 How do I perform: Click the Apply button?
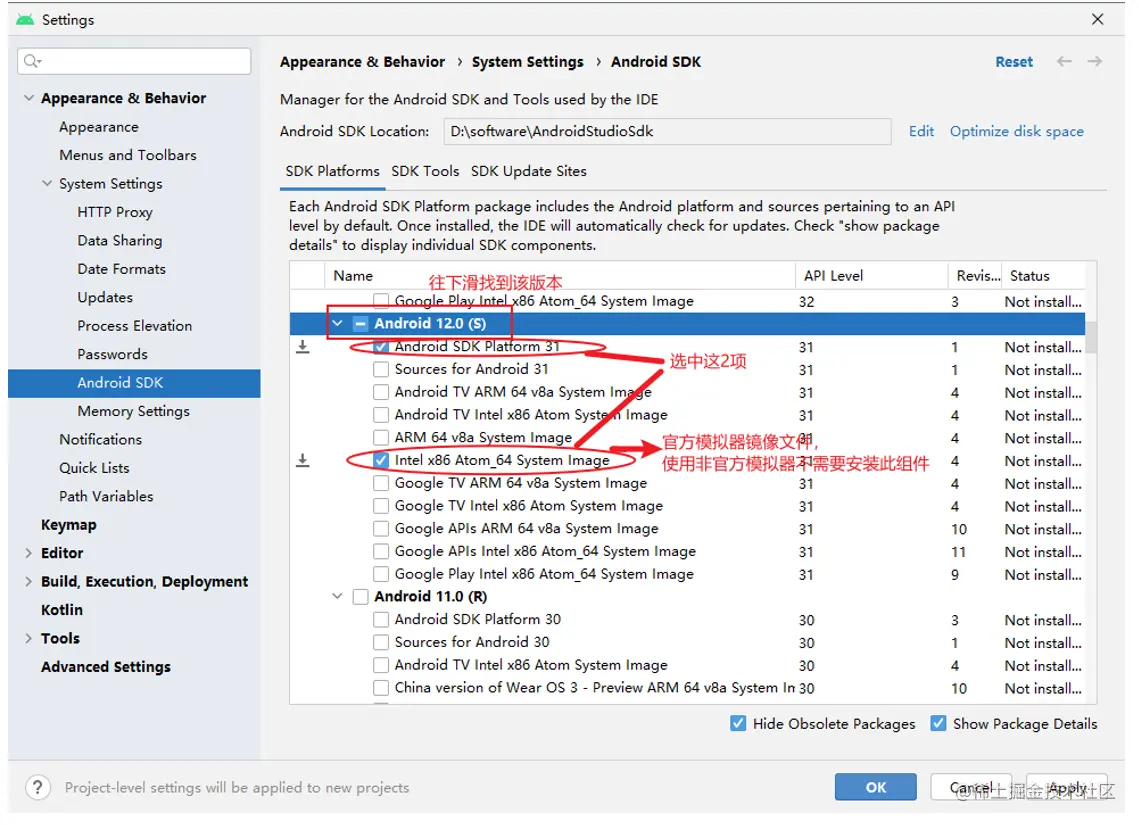[1066, 787]
